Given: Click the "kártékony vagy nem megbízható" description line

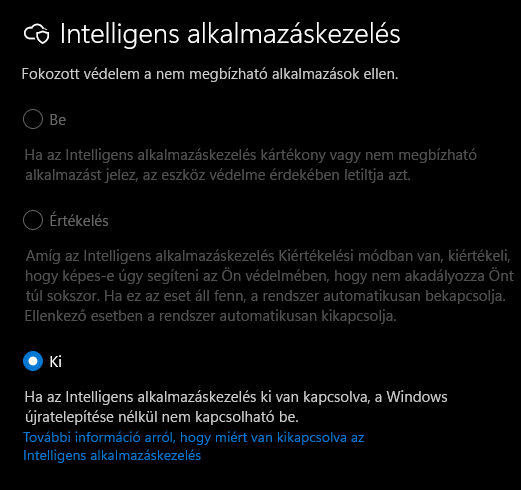Looking at the screenshot, I should point(251,155).
